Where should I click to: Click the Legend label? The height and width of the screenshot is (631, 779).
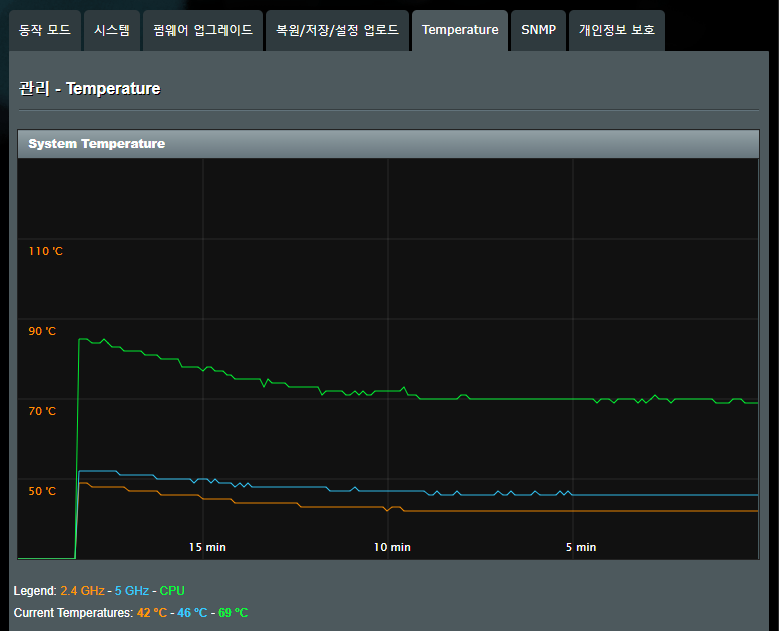(35, 591)
